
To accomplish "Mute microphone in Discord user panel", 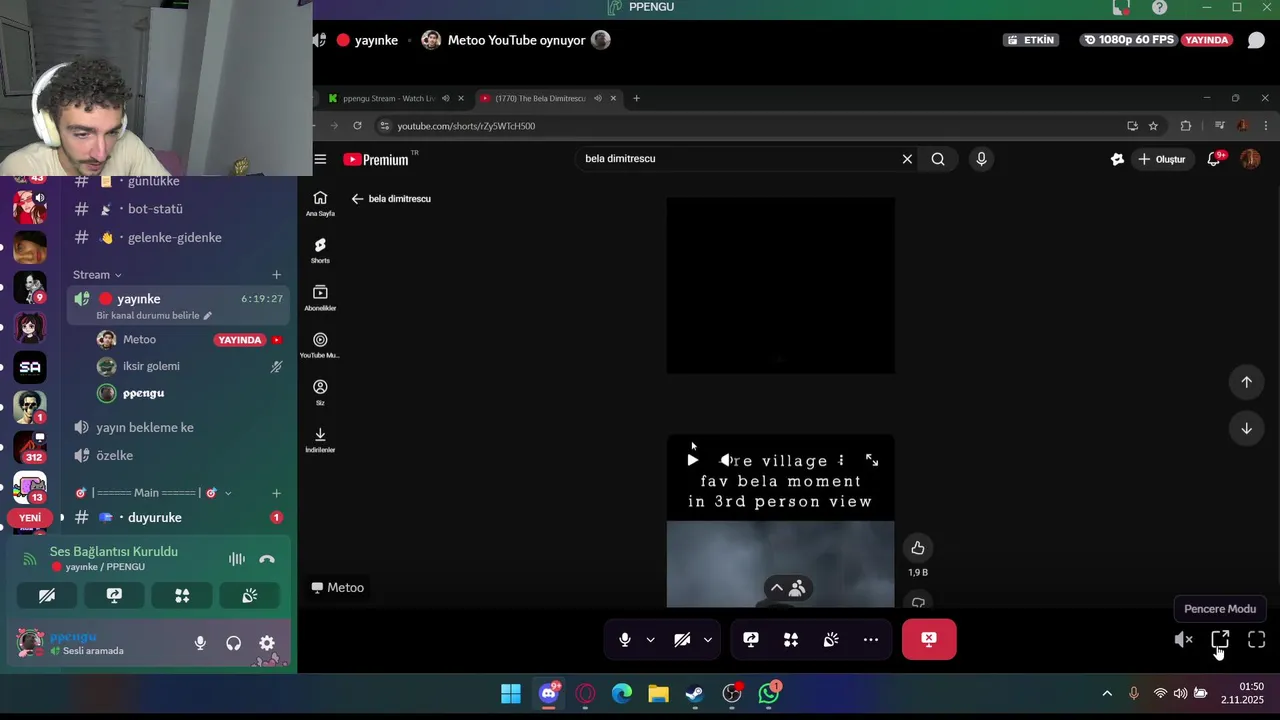I will point(200,643).
